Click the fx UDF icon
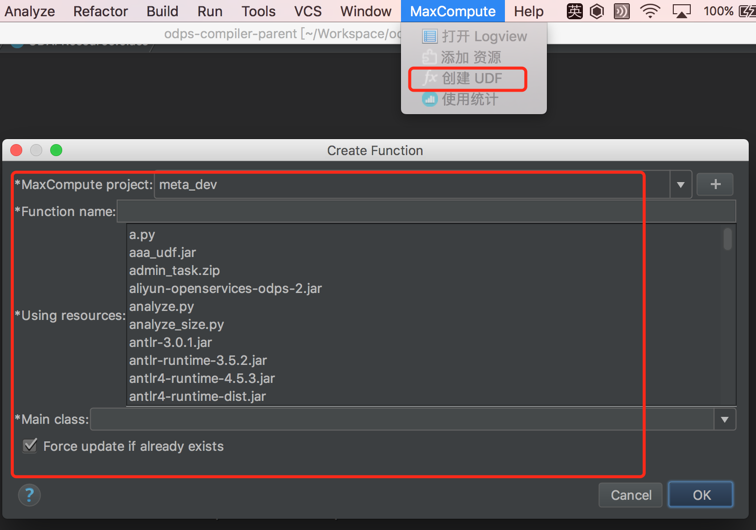Screen dimensions: 756x530 [430, 78]
